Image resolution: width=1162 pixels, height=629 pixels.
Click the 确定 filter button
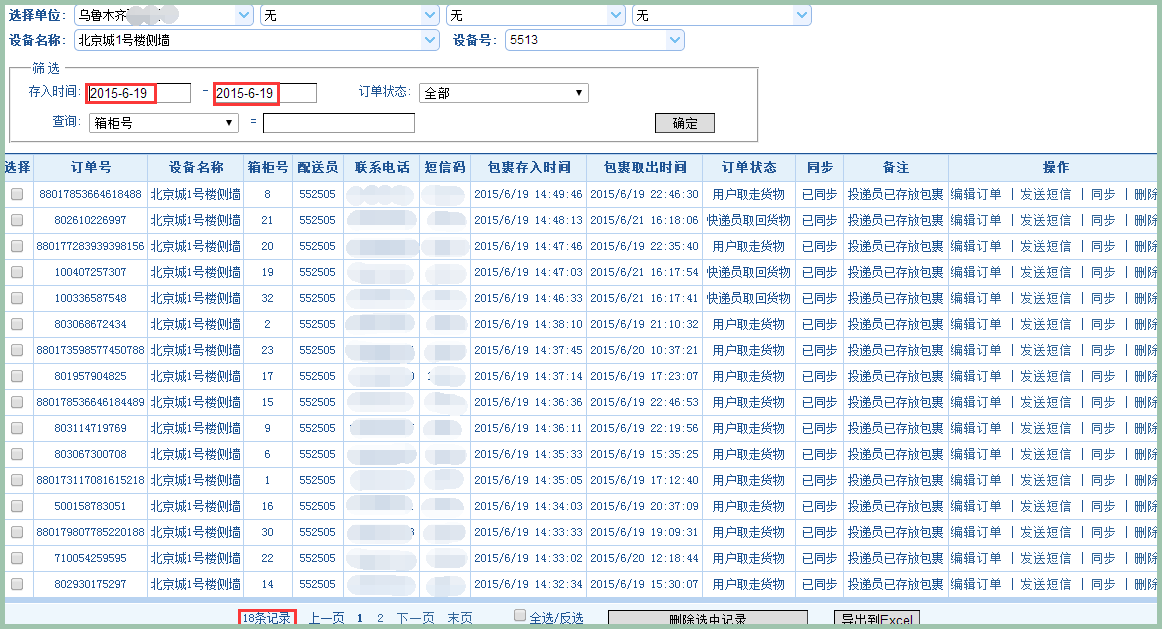point(684,123)
